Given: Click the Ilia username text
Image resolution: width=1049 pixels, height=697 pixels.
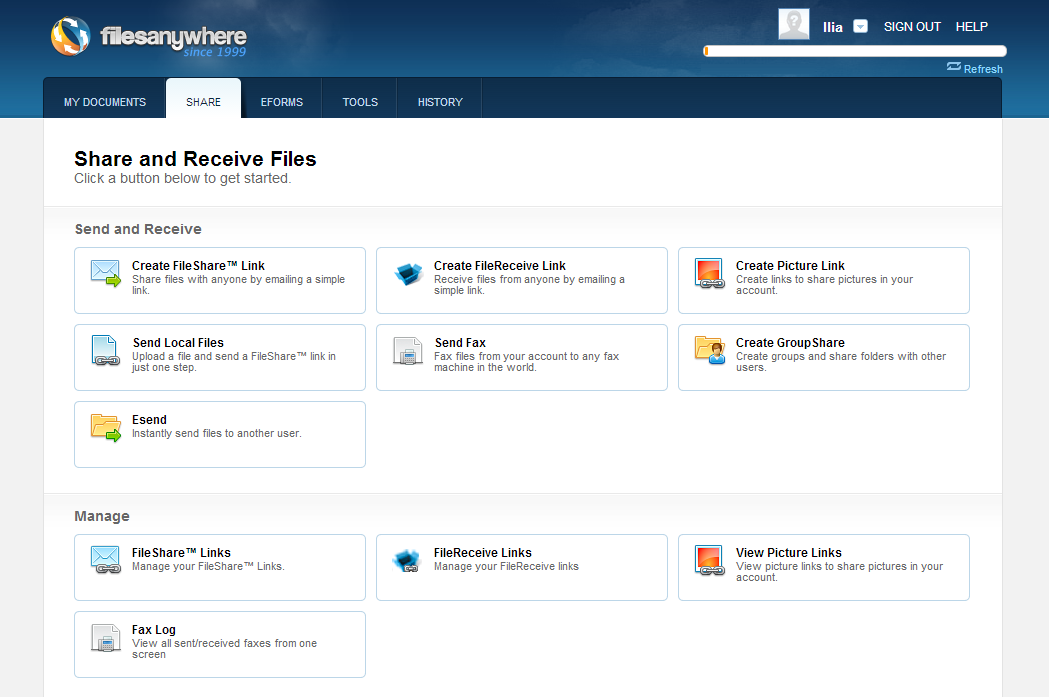Looking at the screenshot, I should click(833, 27).
